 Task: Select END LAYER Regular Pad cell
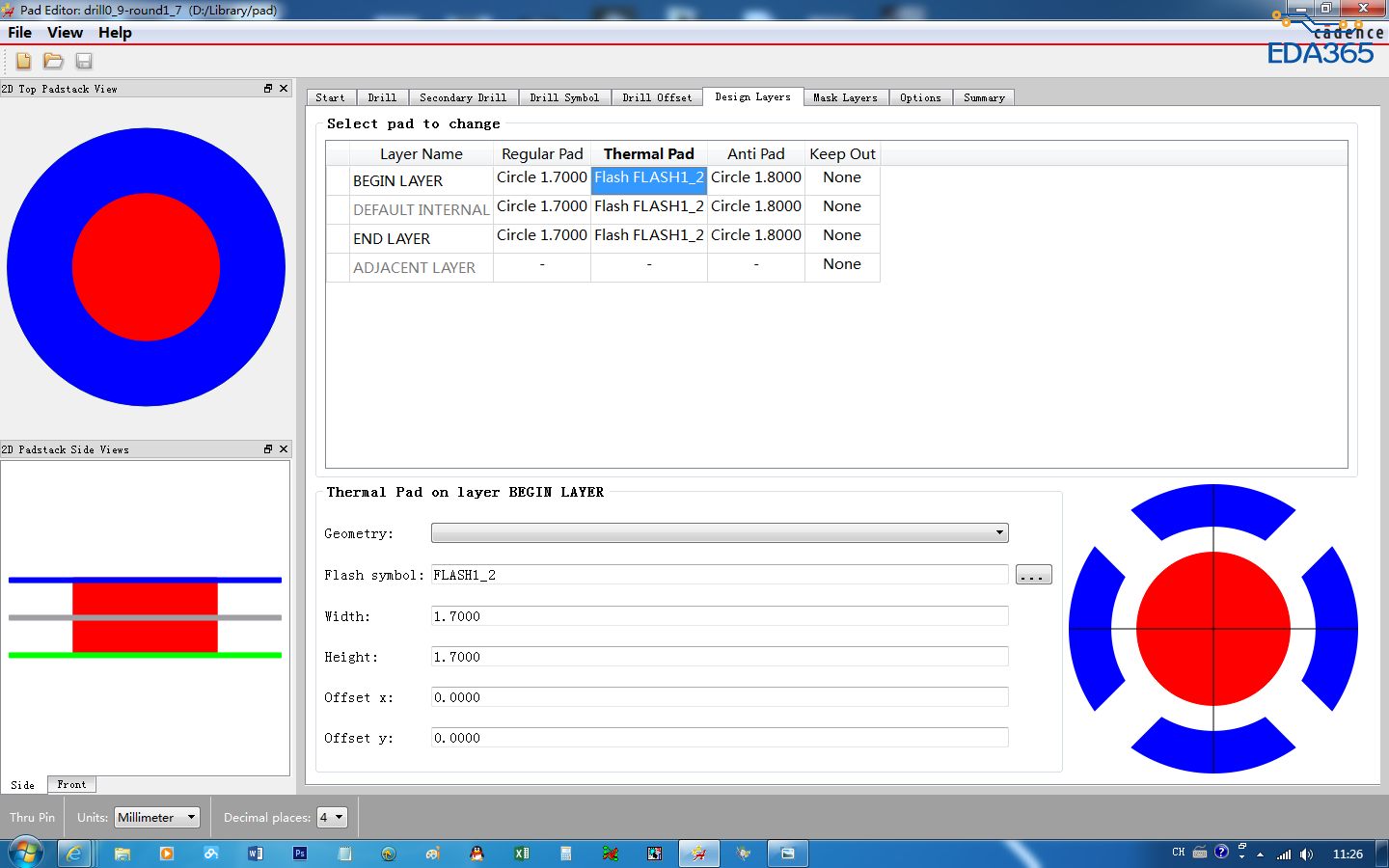[x=542, y=236]
